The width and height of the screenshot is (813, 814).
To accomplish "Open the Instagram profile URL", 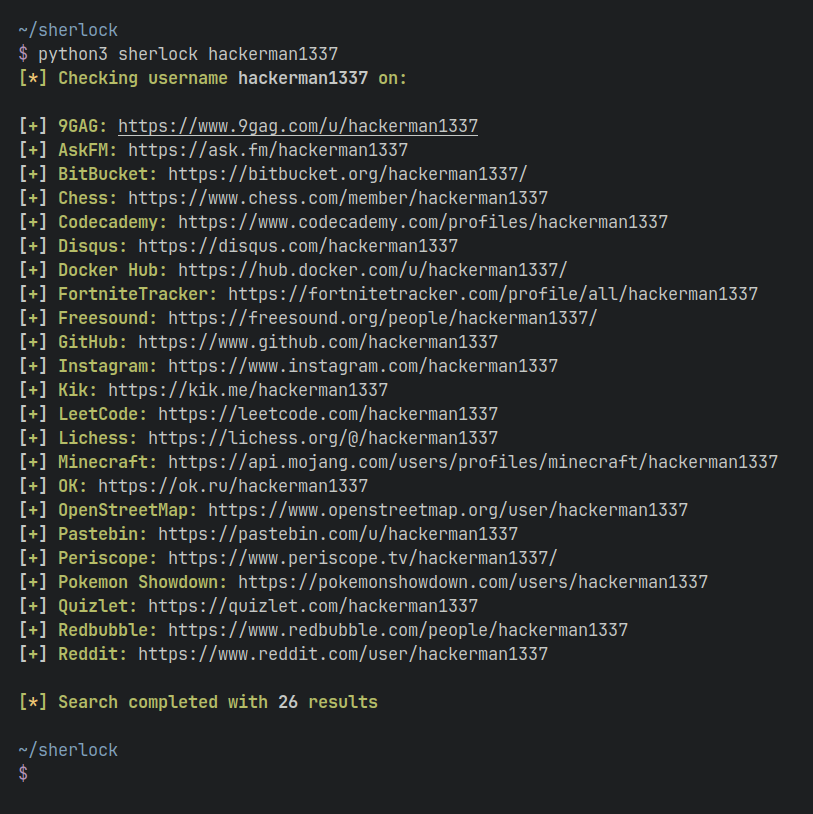I will pyautogui.click(x=362, y=366).
